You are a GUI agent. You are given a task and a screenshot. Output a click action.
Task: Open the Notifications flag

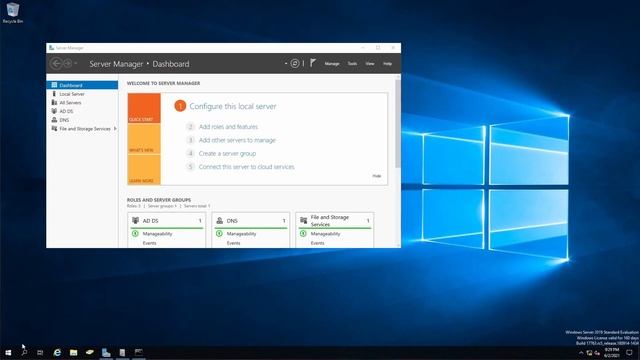(313, 63)
